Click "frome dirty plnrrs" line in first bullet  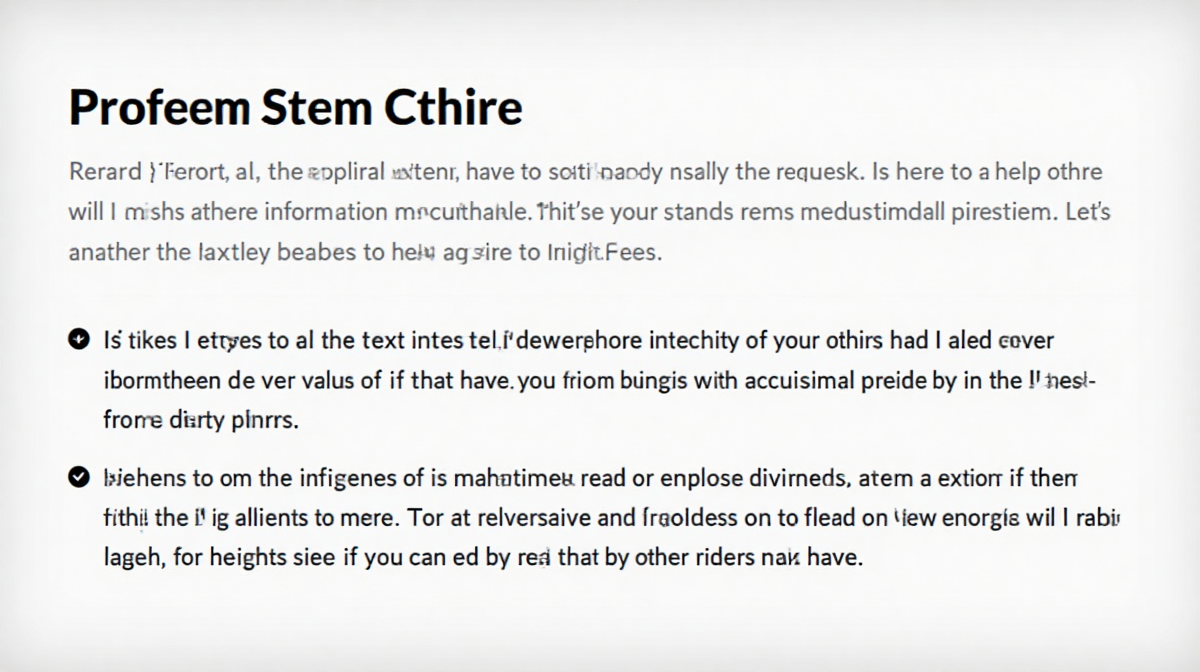[201, 421]
